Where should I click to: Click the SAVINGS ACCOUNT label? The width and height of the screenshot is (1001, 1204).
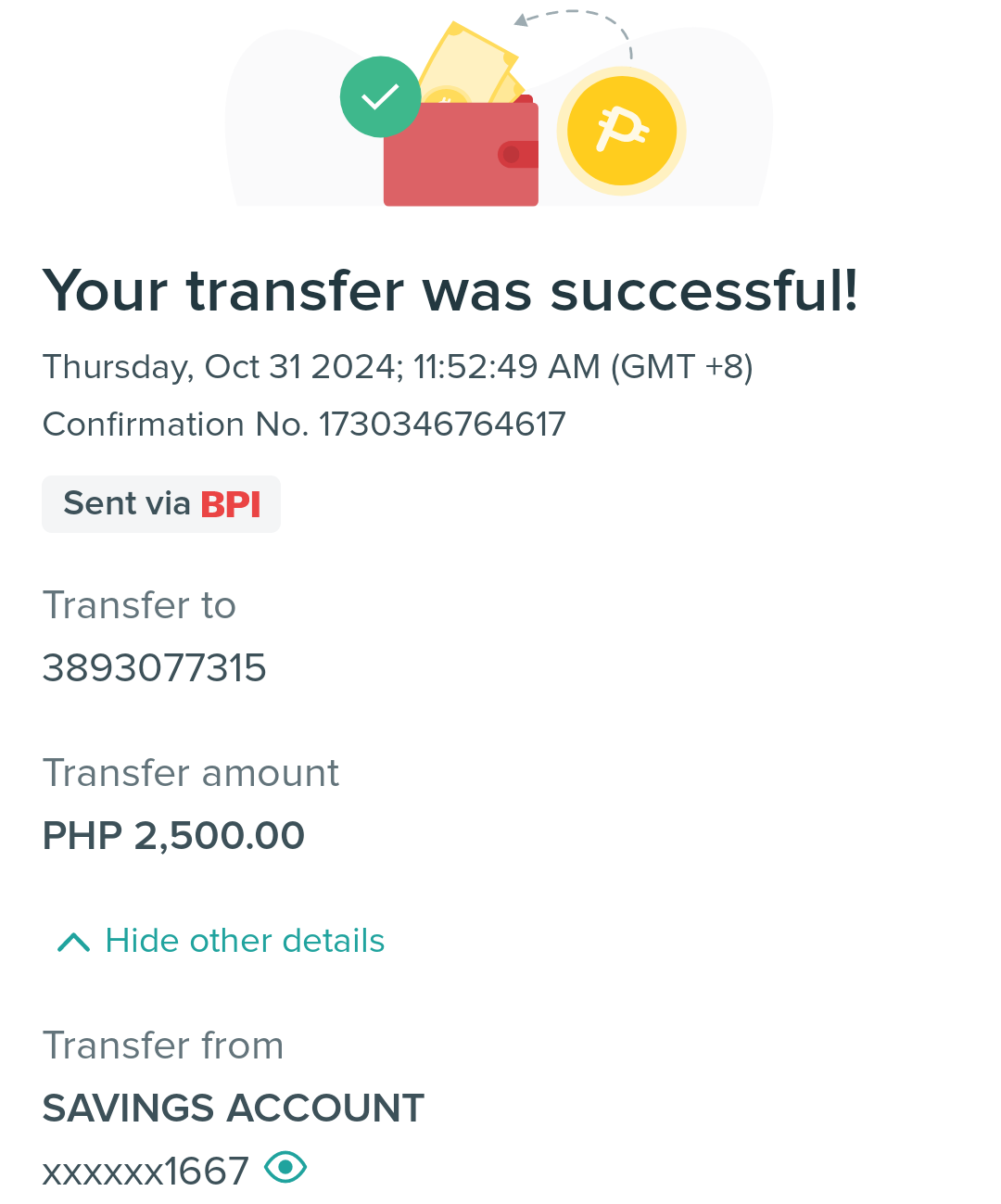(x=234, y=1109)
